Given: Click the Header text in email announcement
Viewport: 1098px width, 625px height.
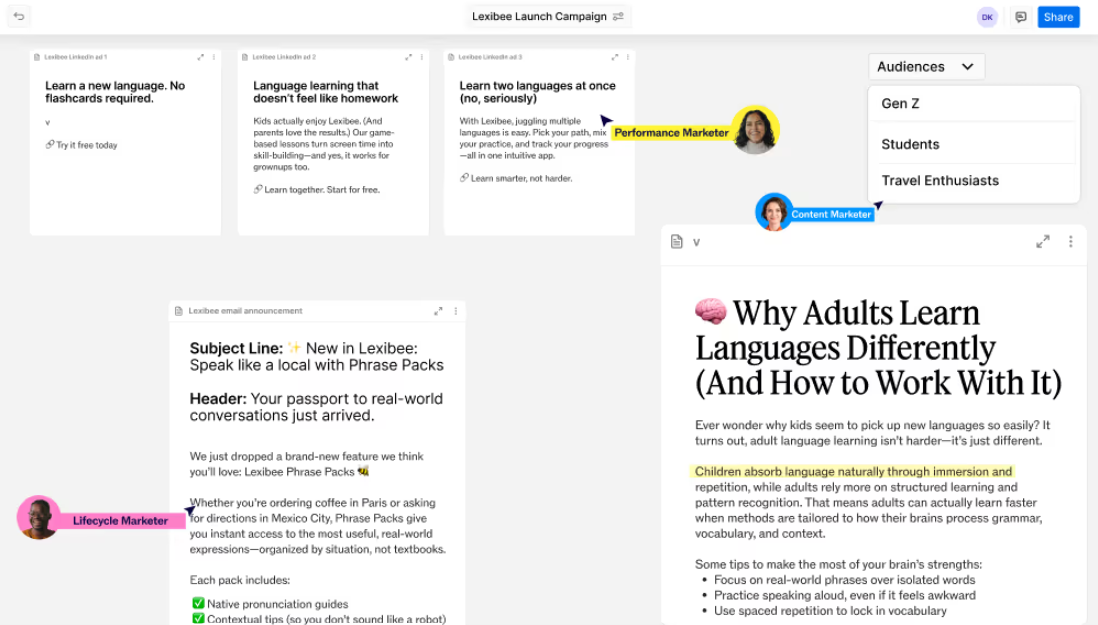Looking at the screenshot, I should [x=316, y=407].
